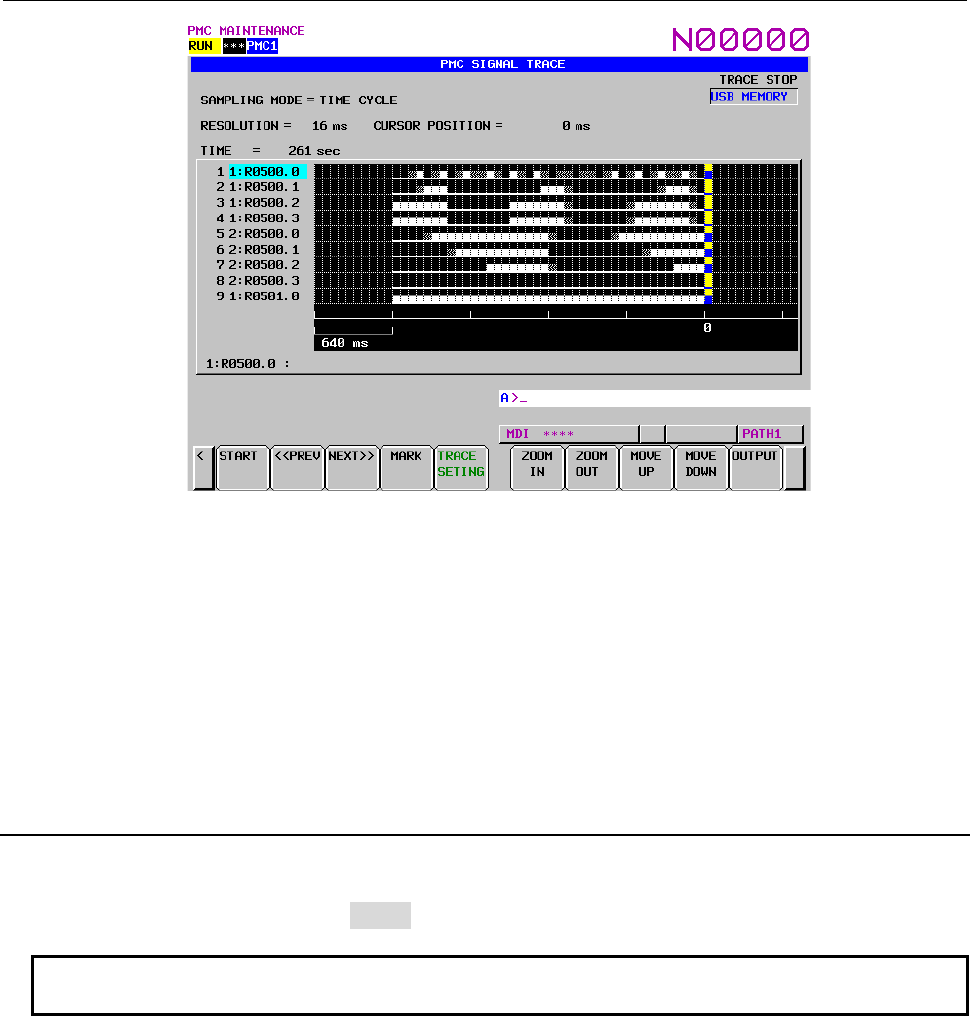Select signal row 2 labeled 1:R0500.1
This screenshot has width=970, height=1016.
click(x=258, y=187)
